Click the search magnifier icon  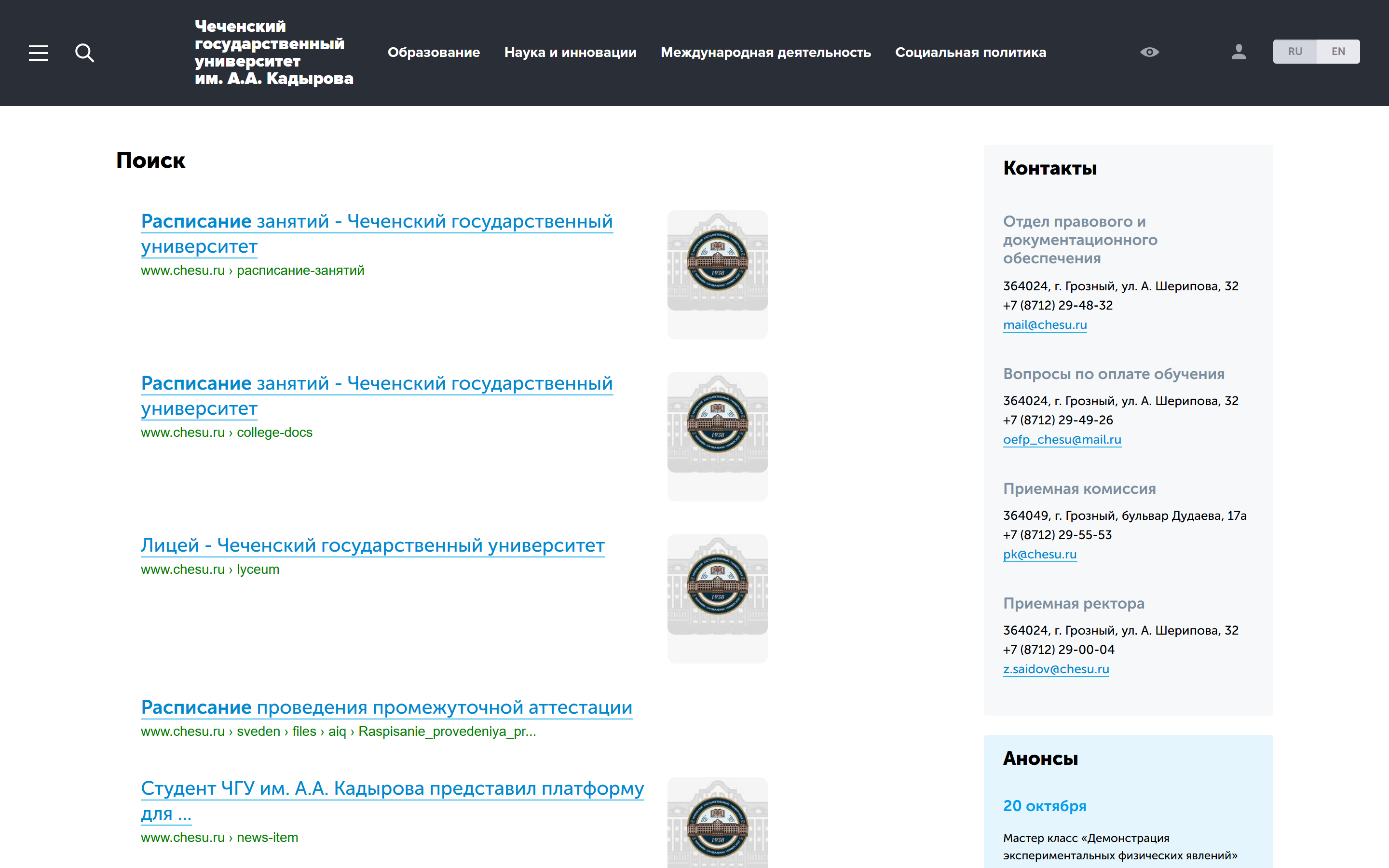click(x=84, y=53)
